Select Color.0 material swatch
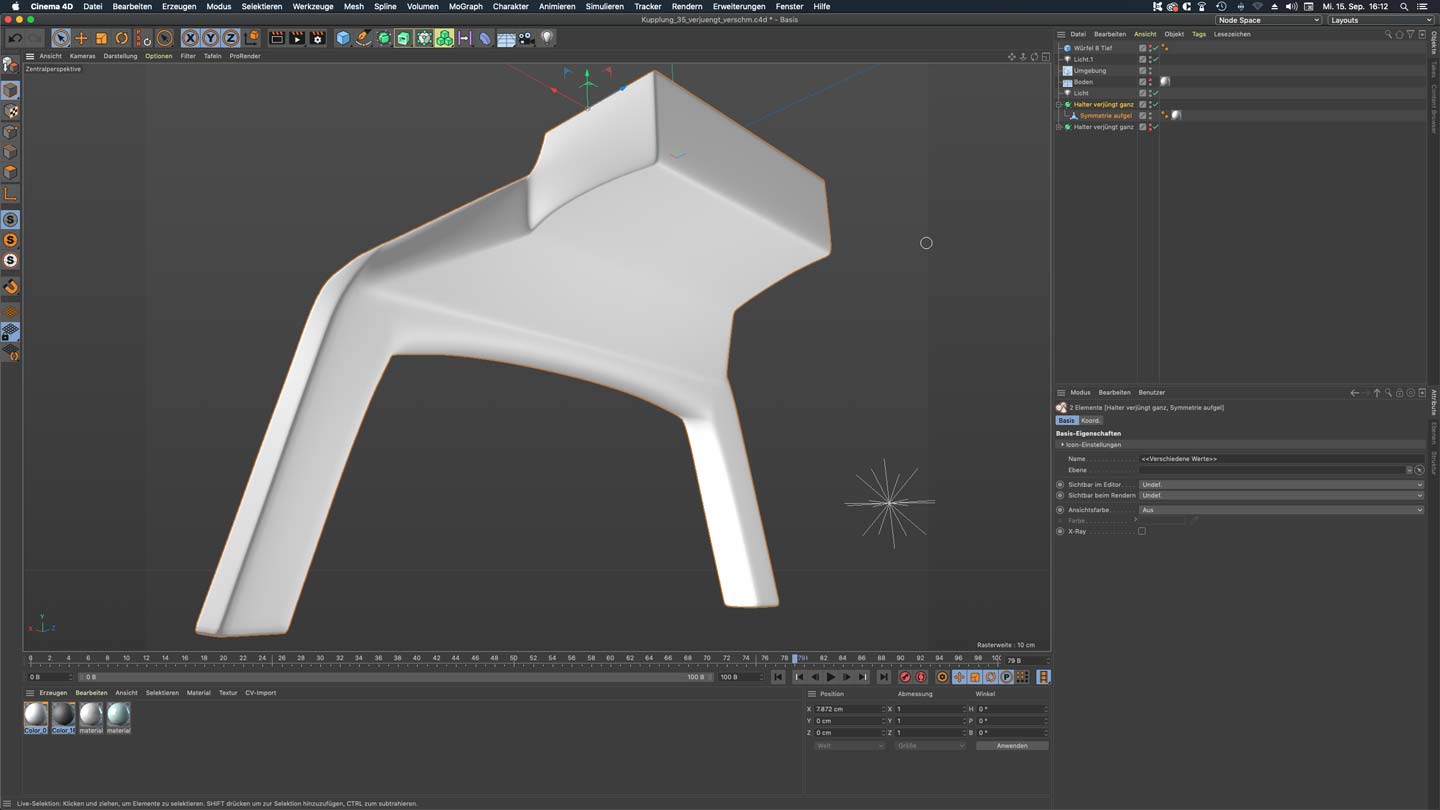This screenshot has height=810, width=1440. point(35,718)
